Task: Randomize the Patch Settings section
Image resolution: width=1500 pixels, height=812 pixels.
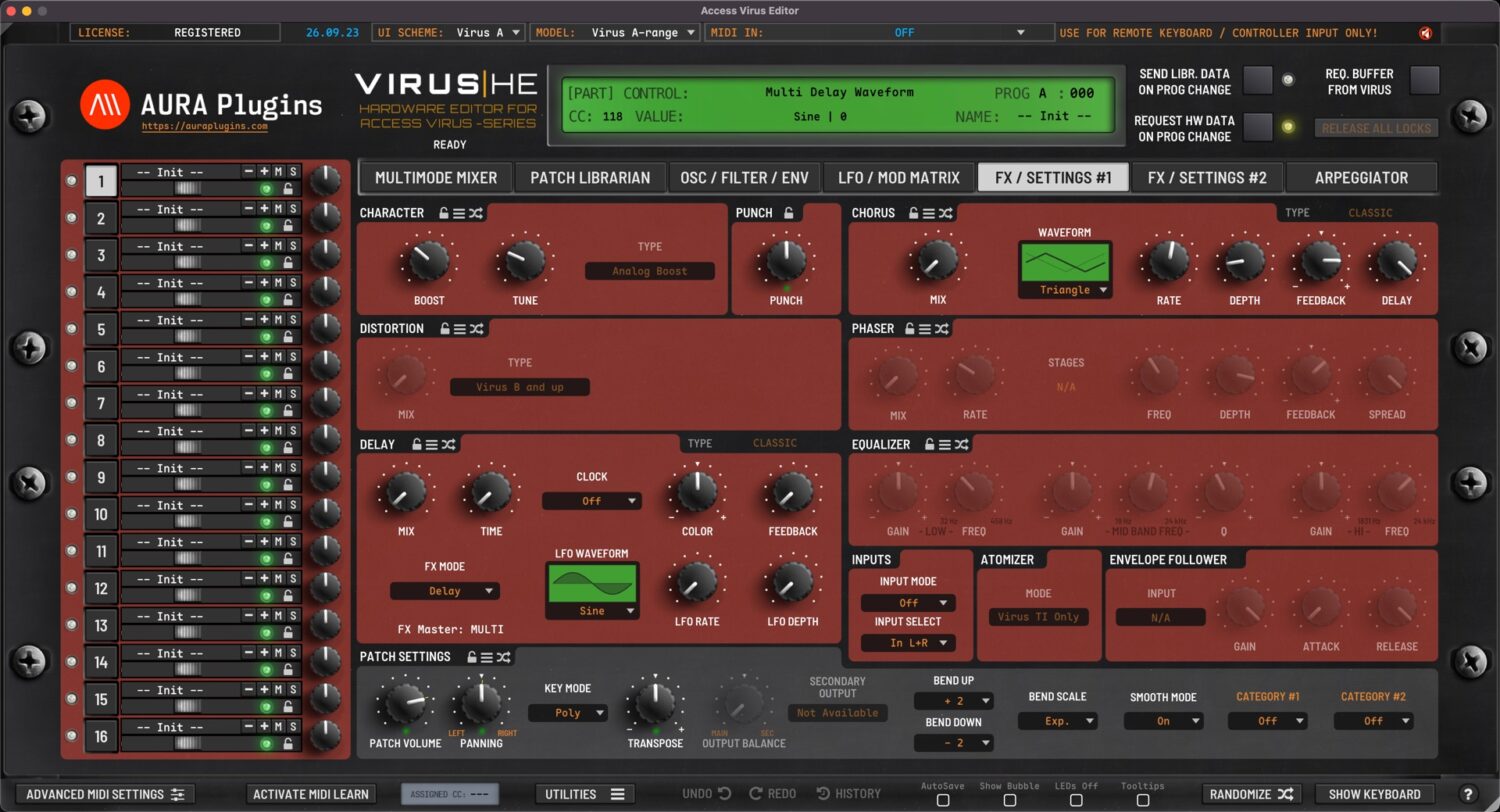Action: pos(504,657)
